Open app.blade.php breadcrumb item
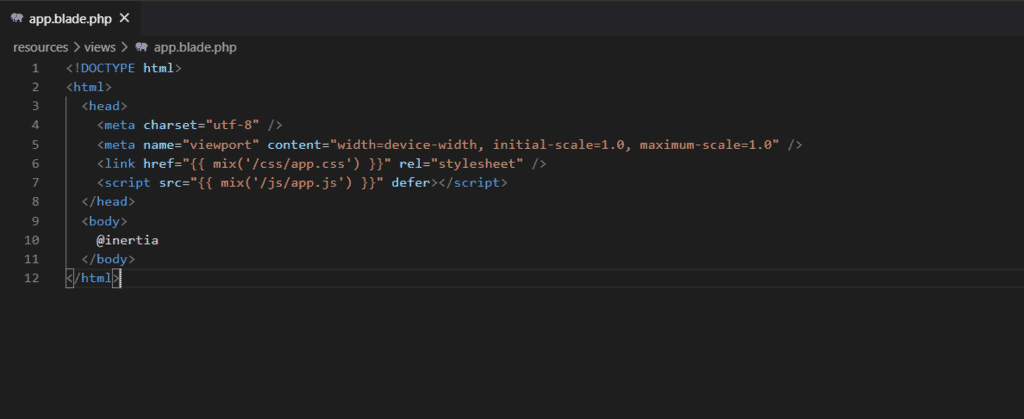This screenshot has width=1024, height=419. point(195,47)
